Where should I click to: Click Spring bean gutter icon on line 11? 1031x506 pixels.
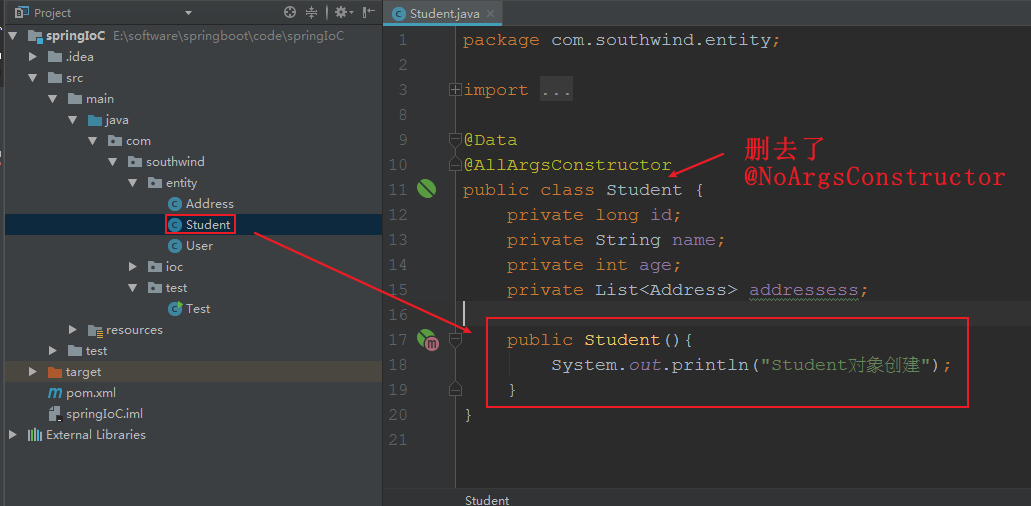pos(426,189)
